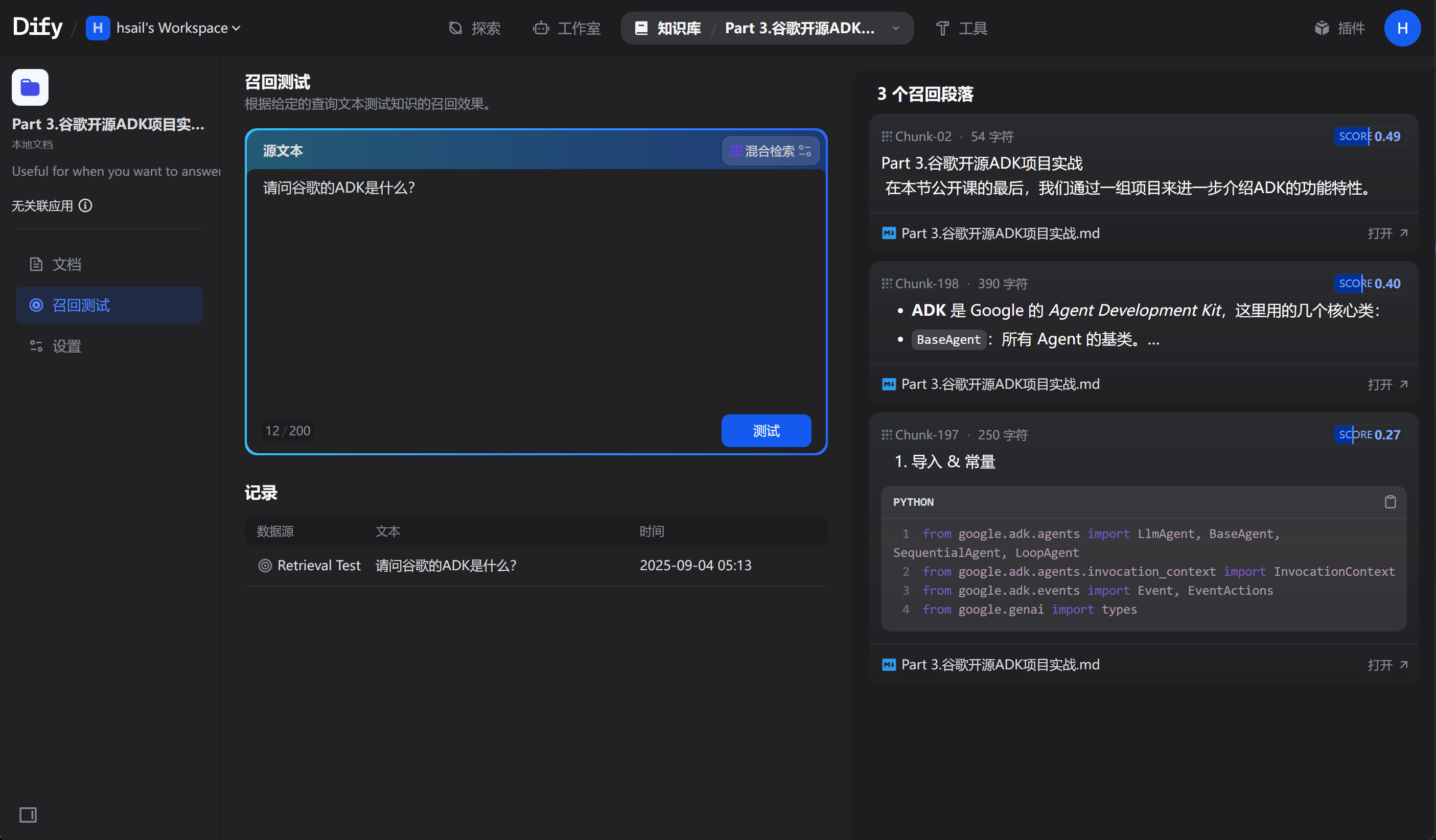1436x840 pixels.
Task: Click the Dify logo
Action: pyautogui.click(x=38, y=27)
